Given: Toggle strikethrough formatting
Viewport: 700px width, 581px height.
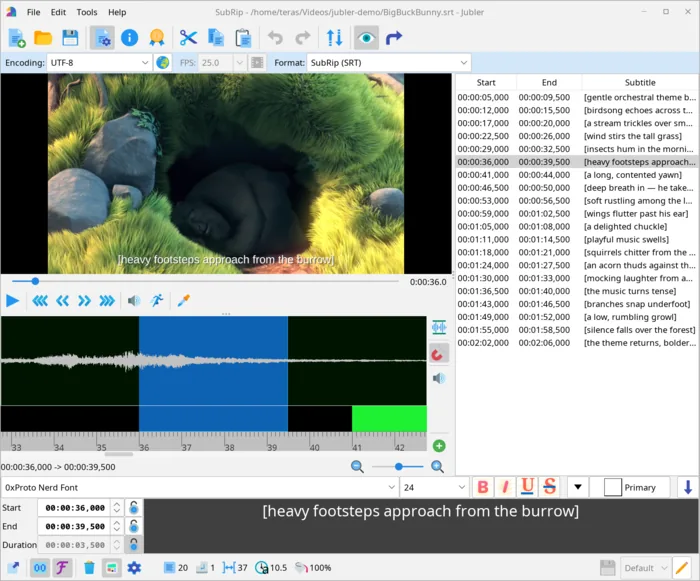Looking at the screenshot, I should pos(550,487).
